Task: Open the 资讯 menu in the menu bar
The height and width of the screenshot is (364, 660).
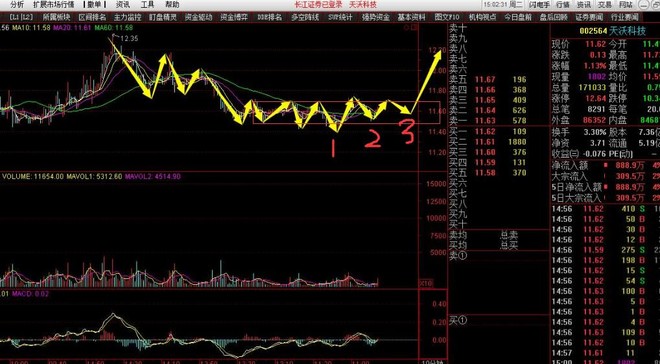Action: coord(123,5)
